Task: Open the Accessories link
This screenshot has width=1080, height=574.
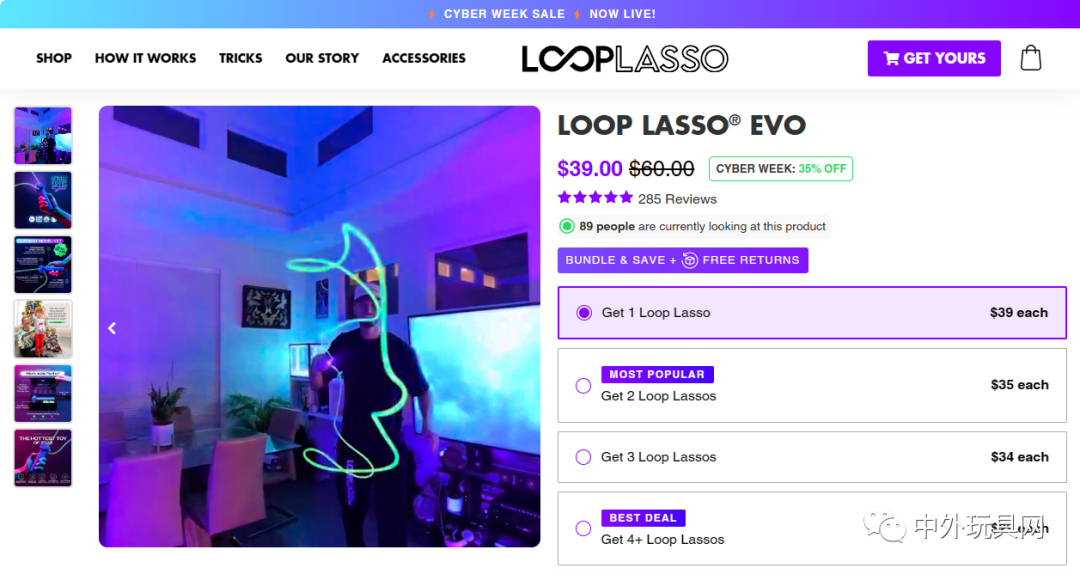Action: click(424, 59)
